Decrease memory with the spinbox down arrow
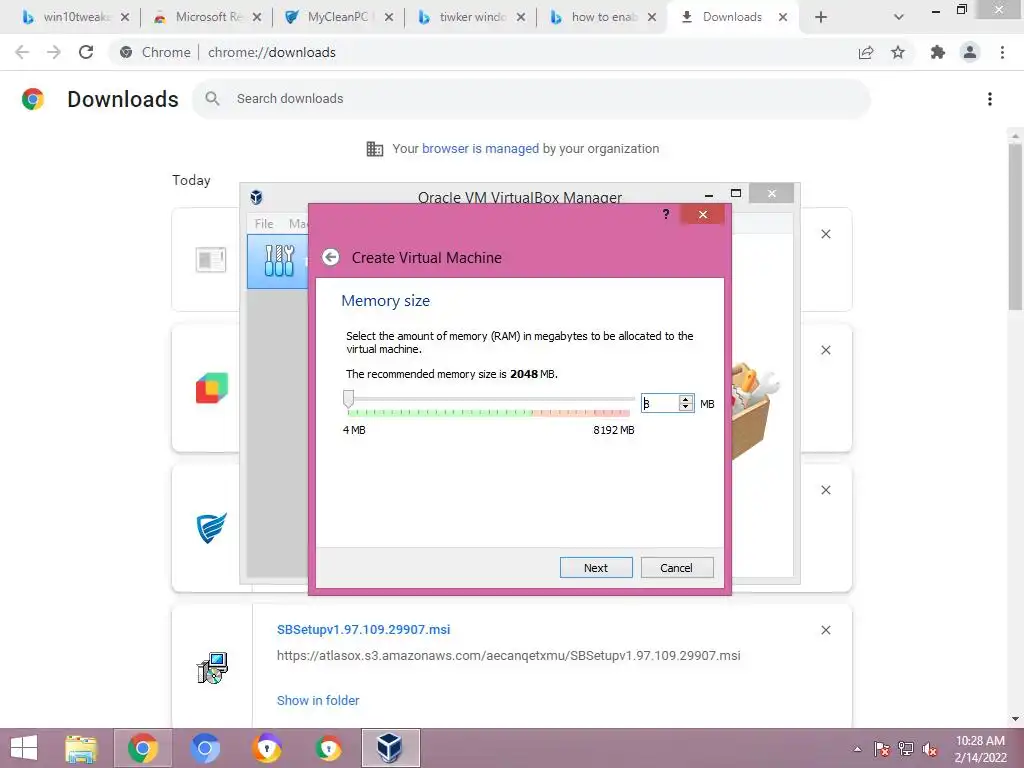1024x768 pixels. (x=686, y=408)
